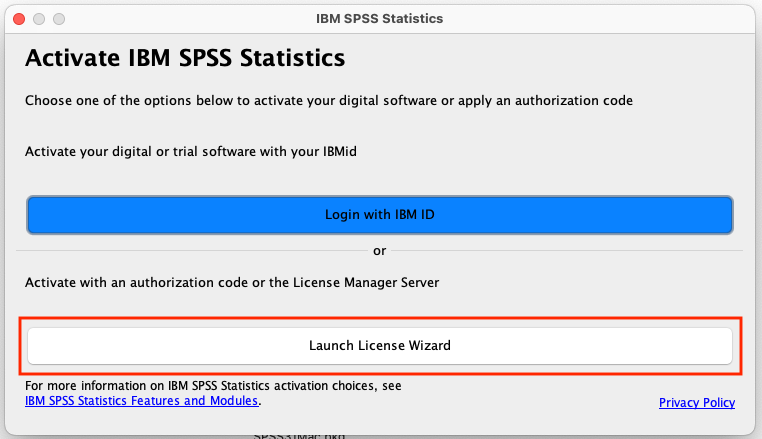Viewport: 762px width, 439px height.
Task: Select the 'Activate your digital or trial software' label
Action: (190, 151)
